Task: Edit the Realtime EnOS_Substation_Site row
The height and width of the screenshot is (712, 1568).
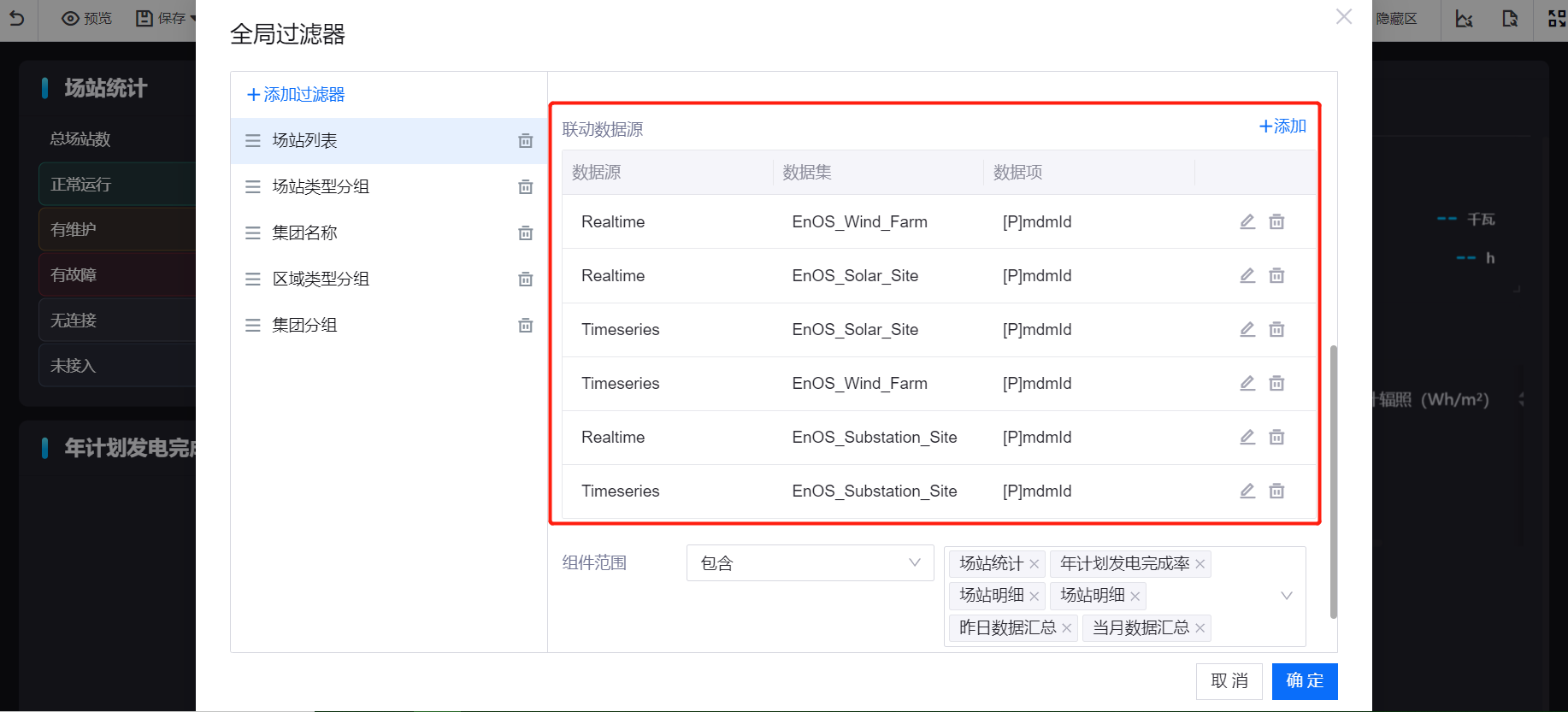Action: click(1247, 438)
